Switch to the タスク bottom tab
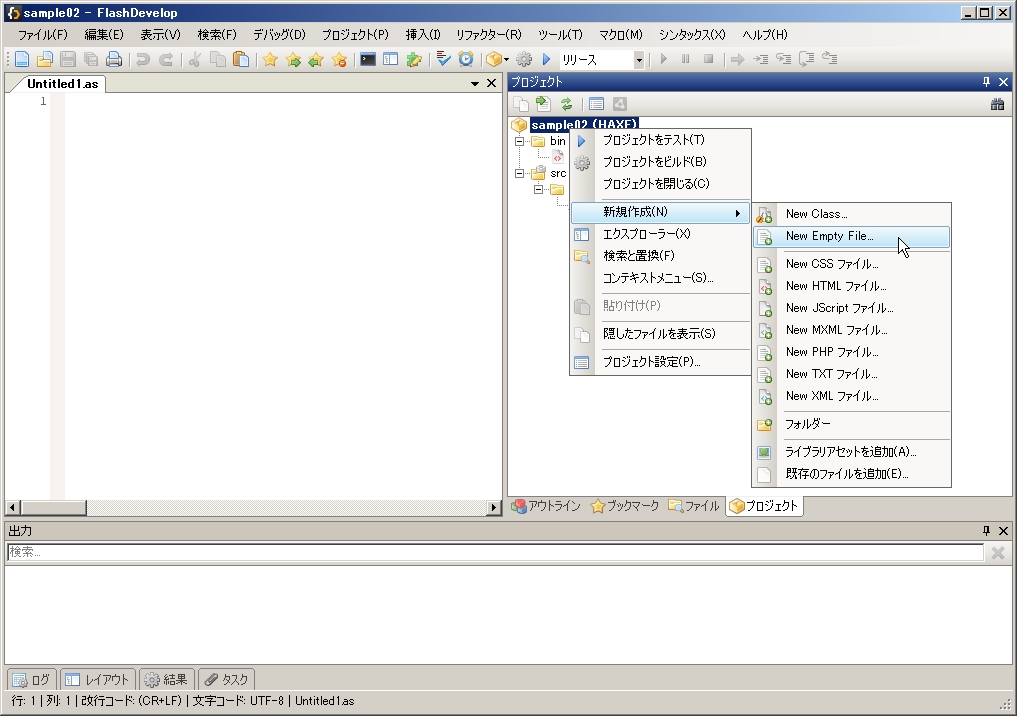Screen dimensions: 1017x716 pos(226,680)
